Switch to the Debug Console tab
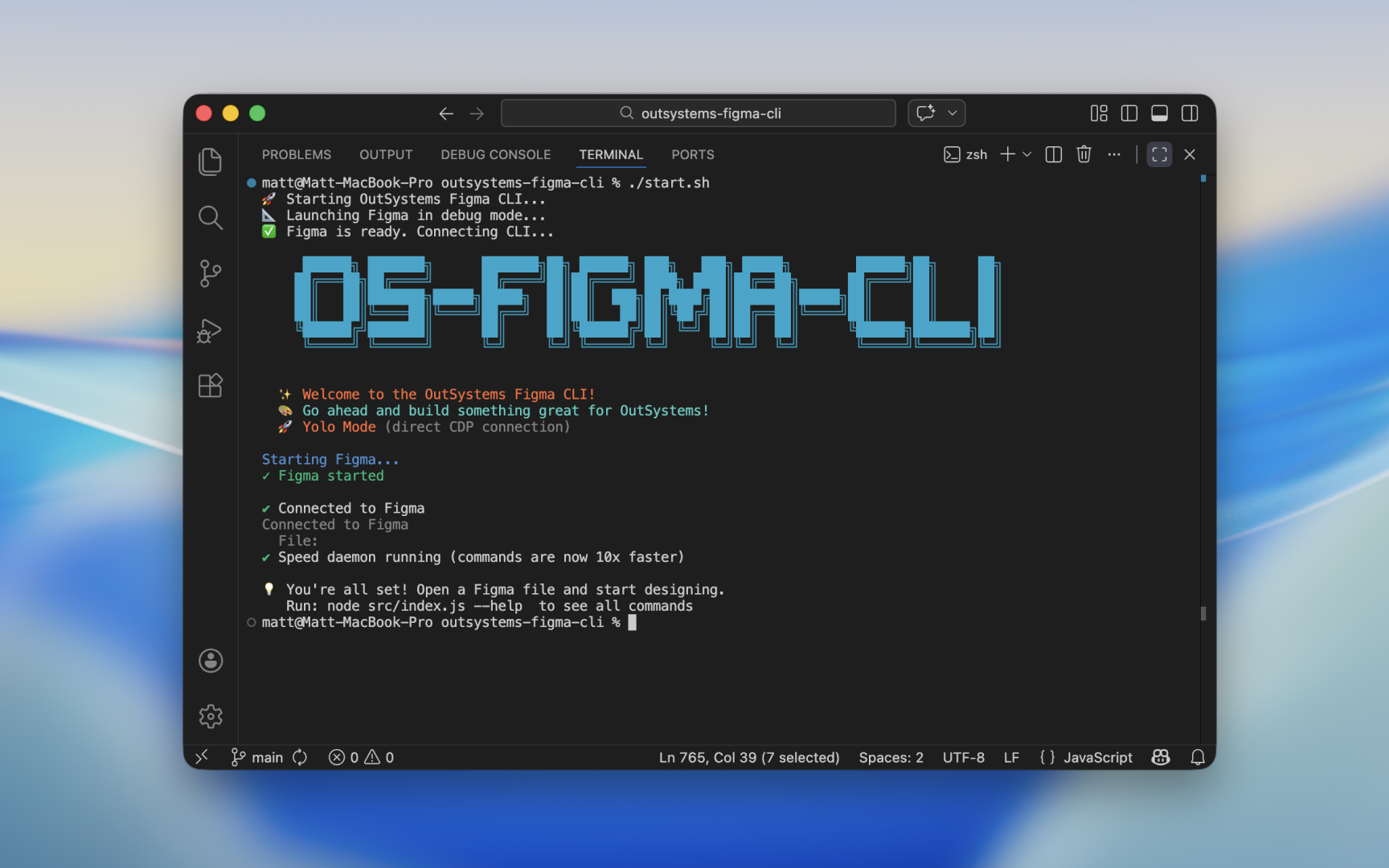The width and height of the screenshot is (1389, 868). 495,154
